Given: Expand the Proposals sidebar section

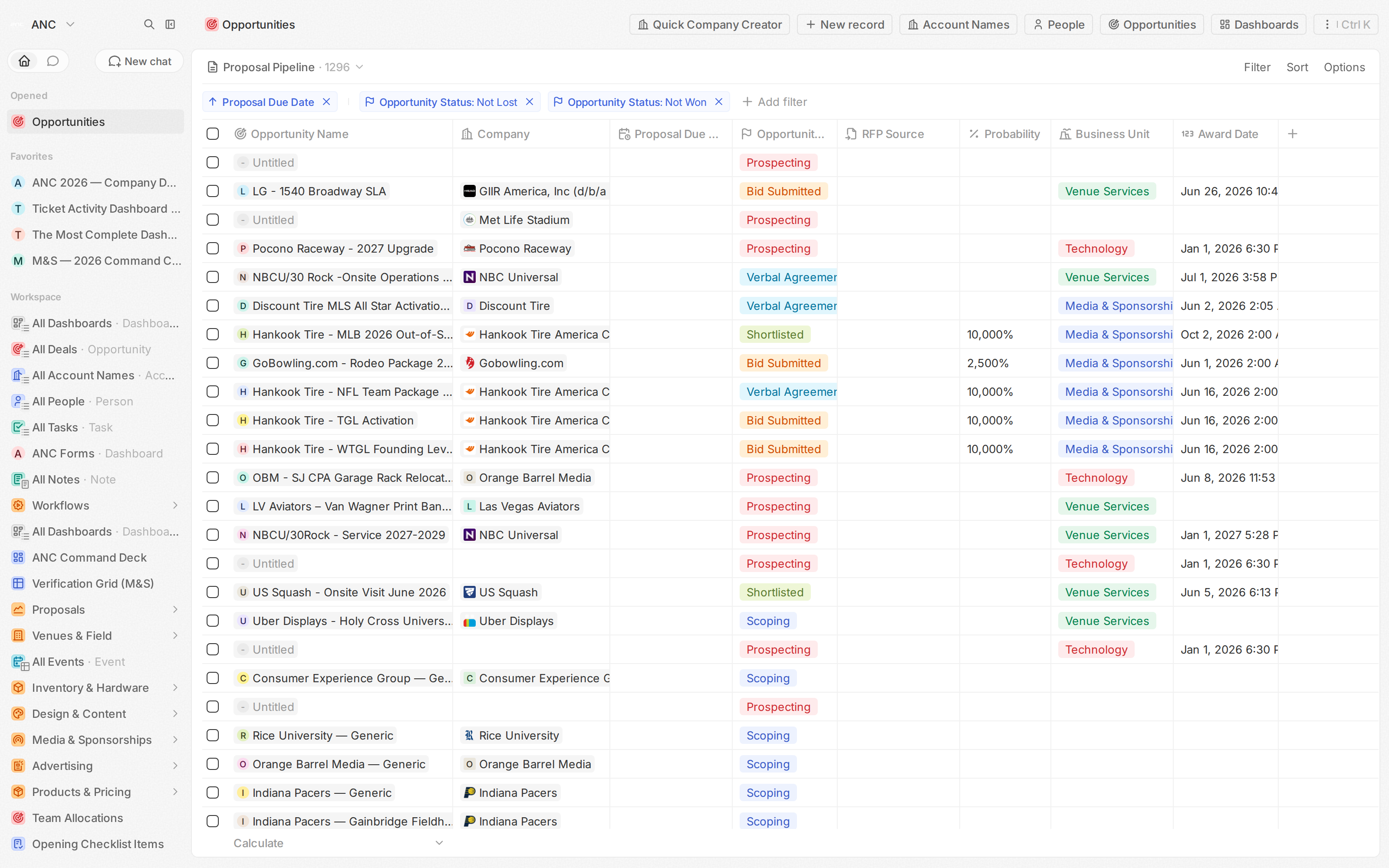Looking at the screenshot, I should [x=175, y=610].
